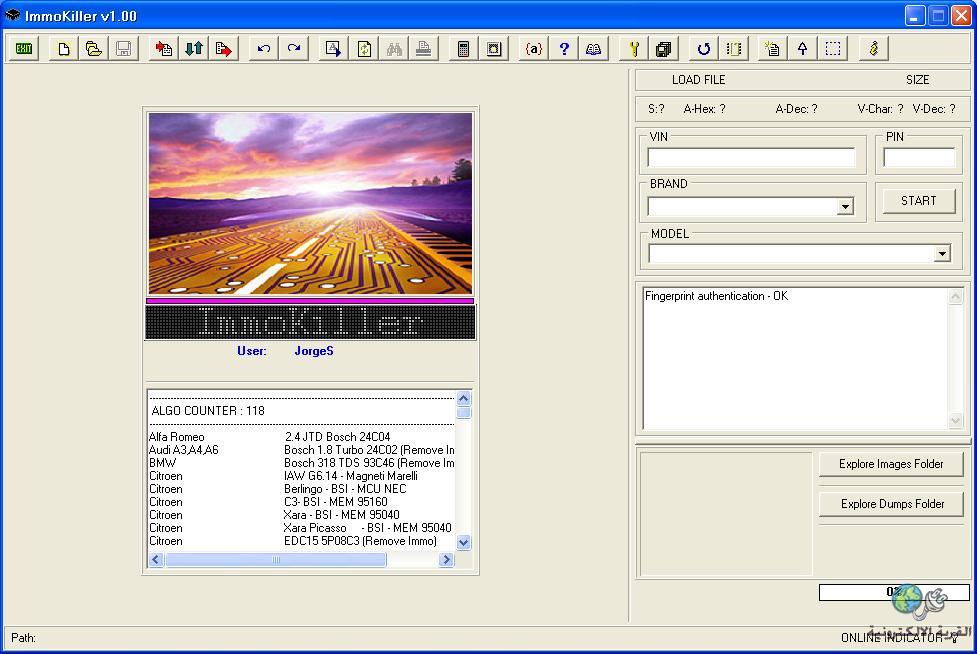Click the circular reload arrow icon
Image resolution: width=977 pixels, height=654 pixels.
(x=704, y=49)
